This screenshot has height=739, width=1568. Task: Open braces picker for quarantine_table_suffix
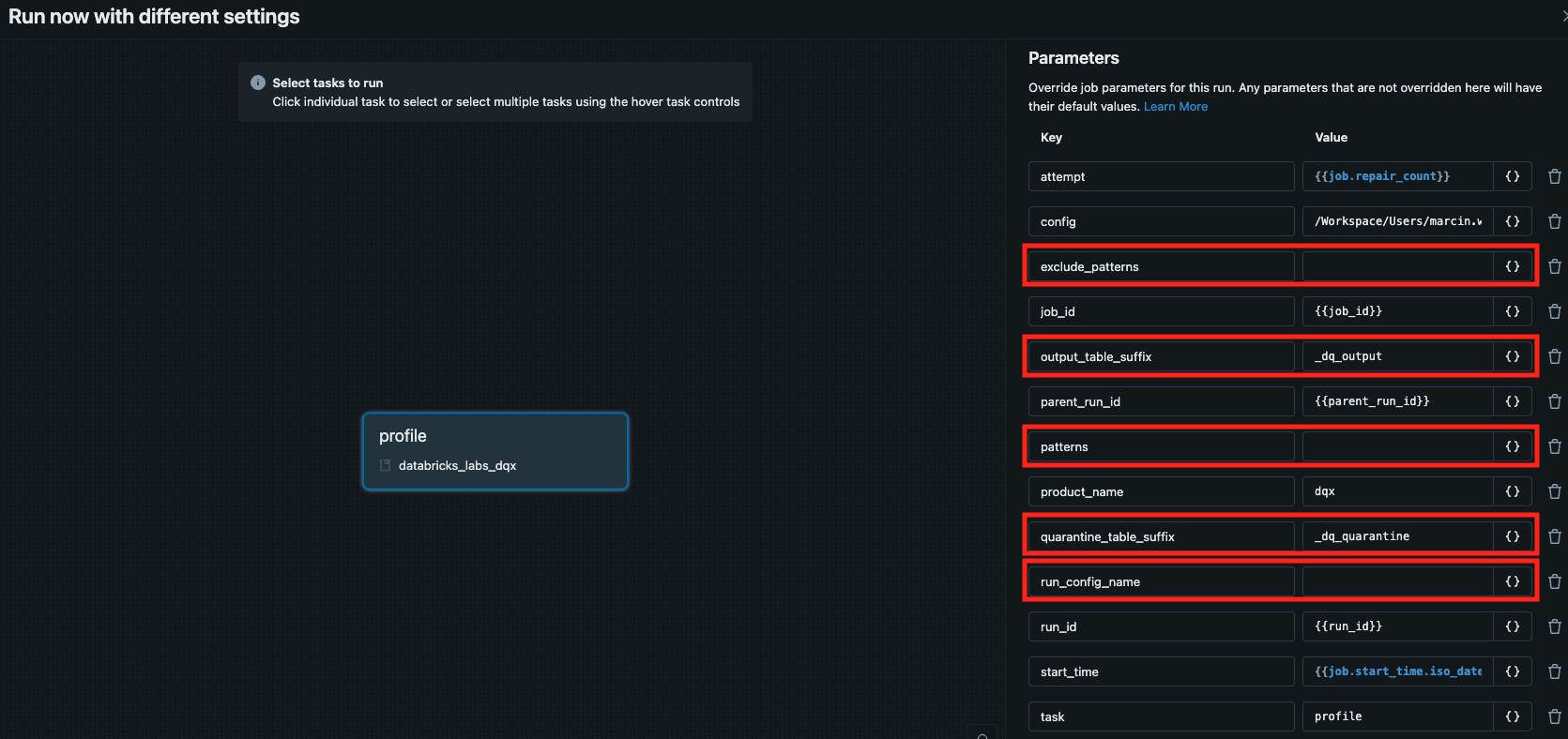(1512, 536)
